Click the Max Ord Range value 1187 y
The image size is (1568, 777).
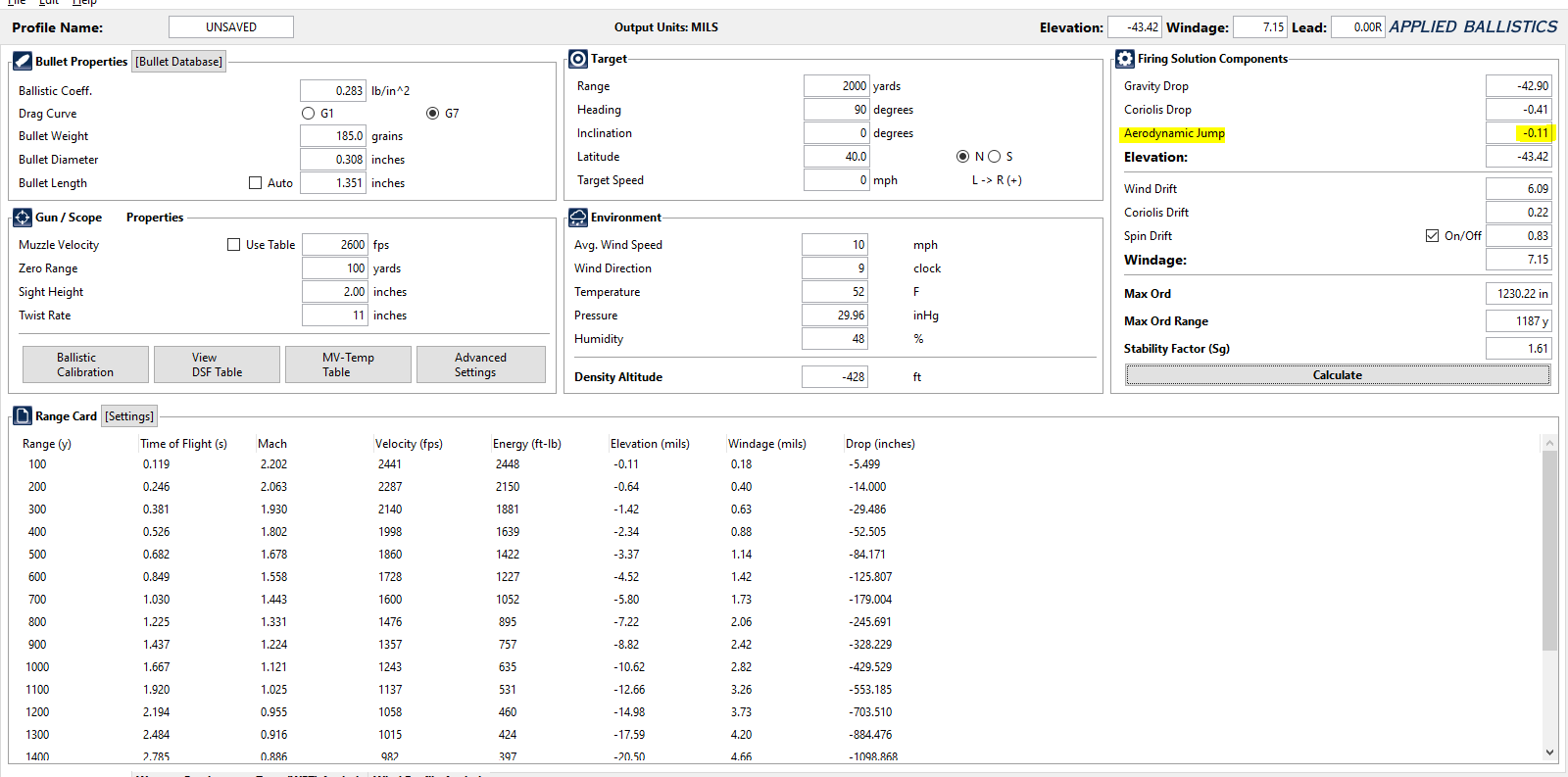(1519, 321)
